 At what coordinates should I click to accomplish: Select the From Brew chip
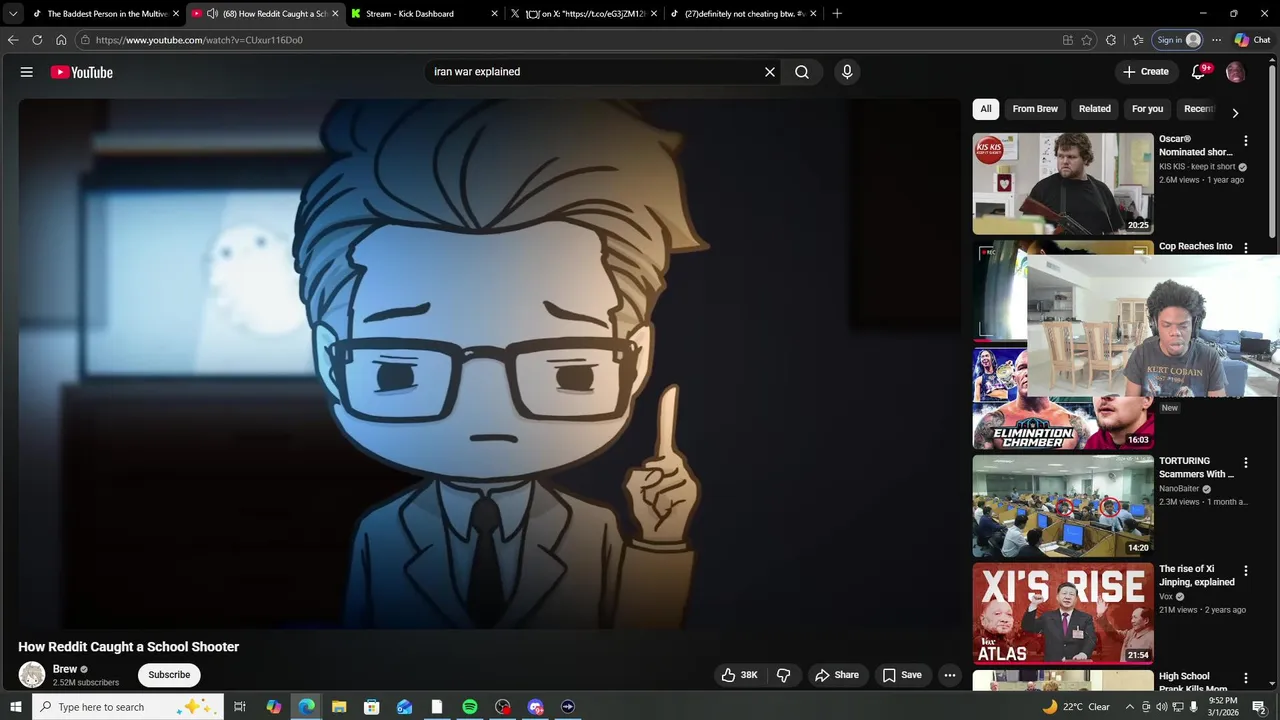(1035, 109)
